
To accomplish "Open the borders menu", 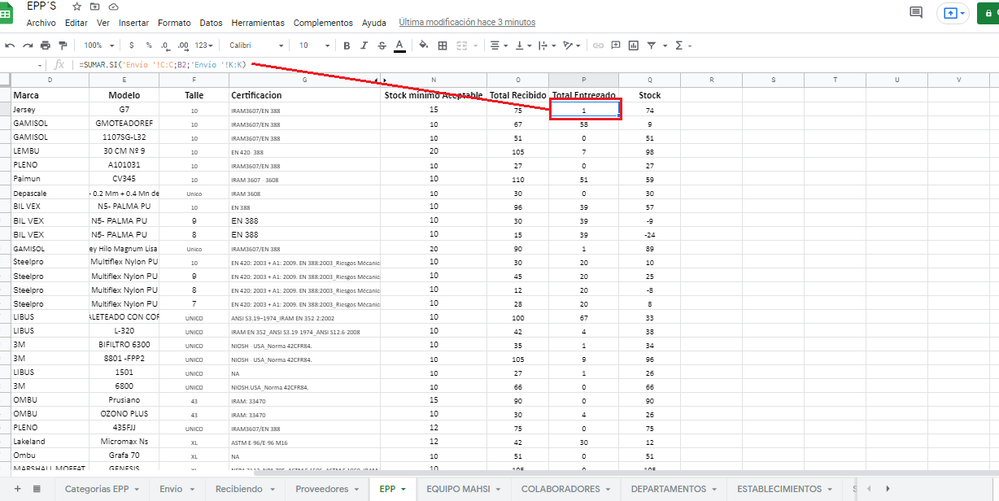I will (443, 45).
